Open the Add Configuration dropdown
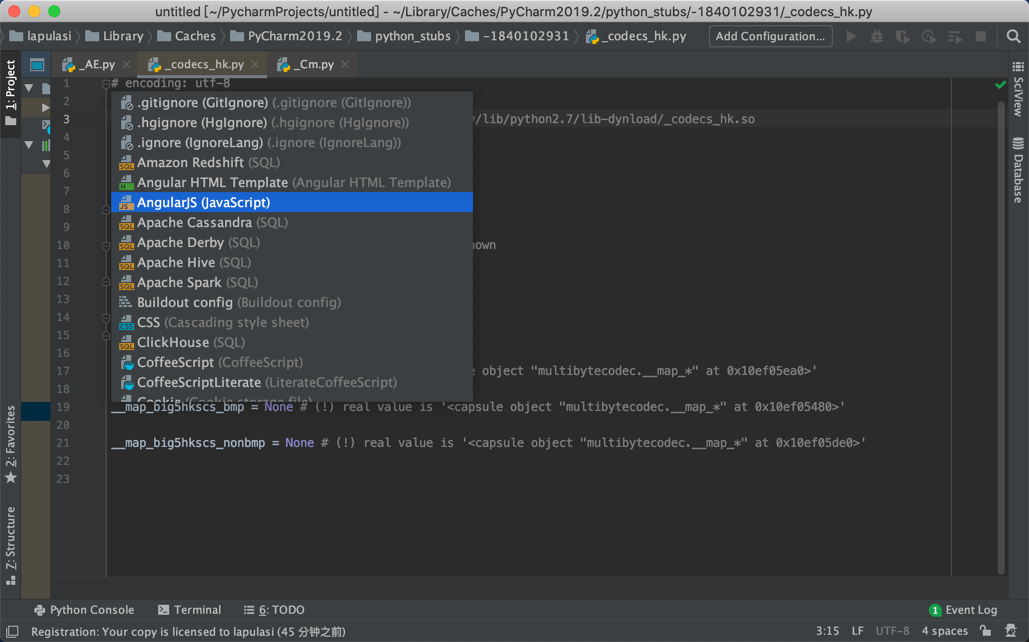Screen dimensions: 1029x642 770,36
